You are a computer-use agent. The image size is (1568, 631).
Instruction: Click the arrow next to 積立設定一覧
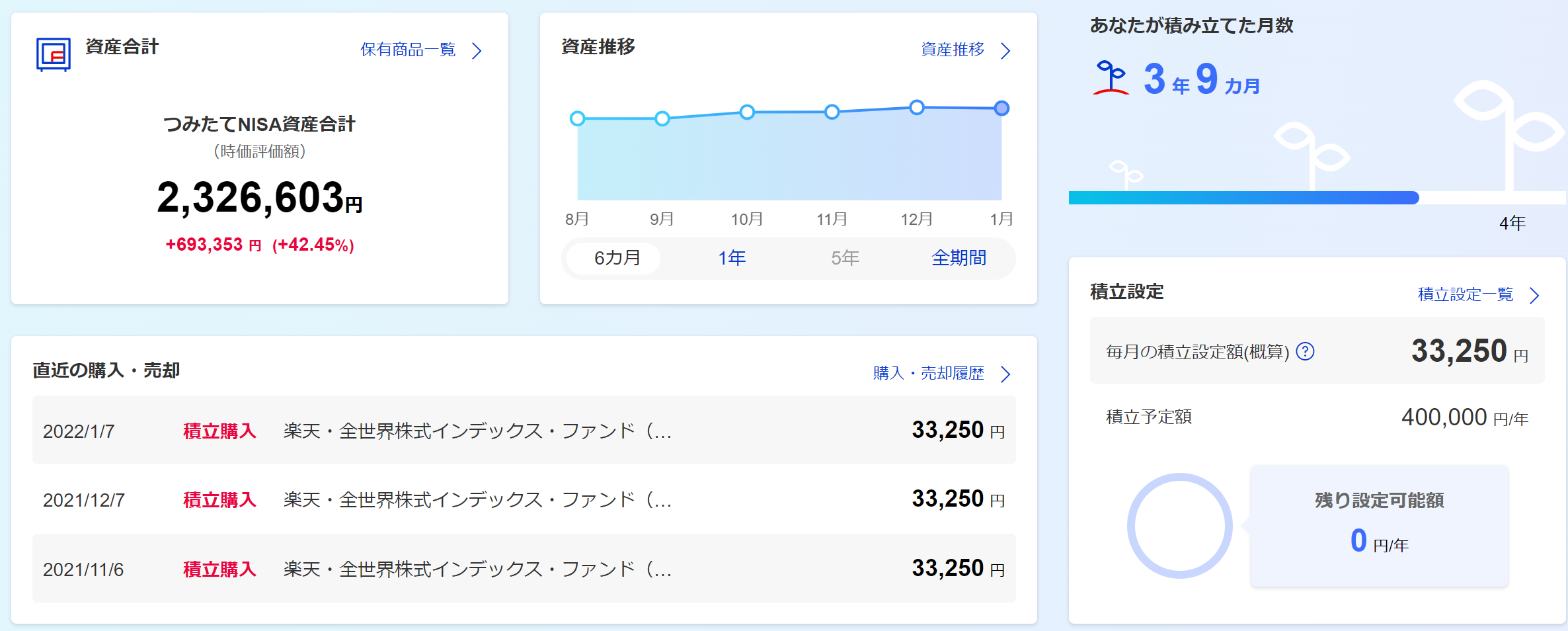(1534, 295)
